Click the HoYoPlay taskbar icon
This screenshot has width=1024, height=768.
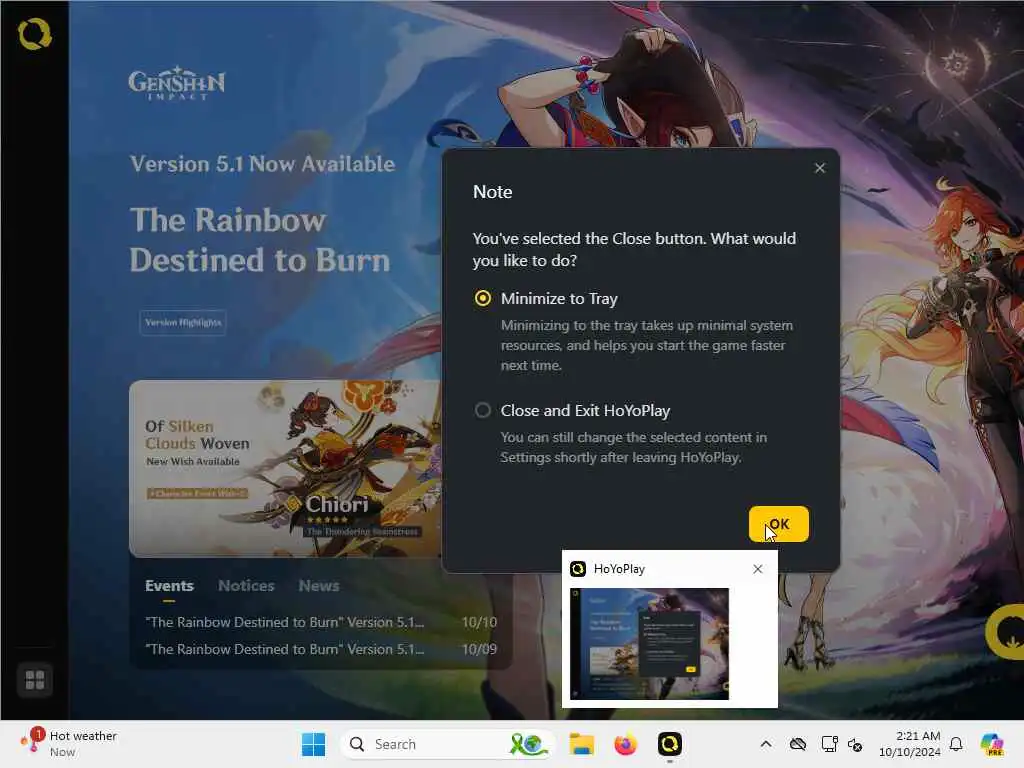tap(669, 744)
